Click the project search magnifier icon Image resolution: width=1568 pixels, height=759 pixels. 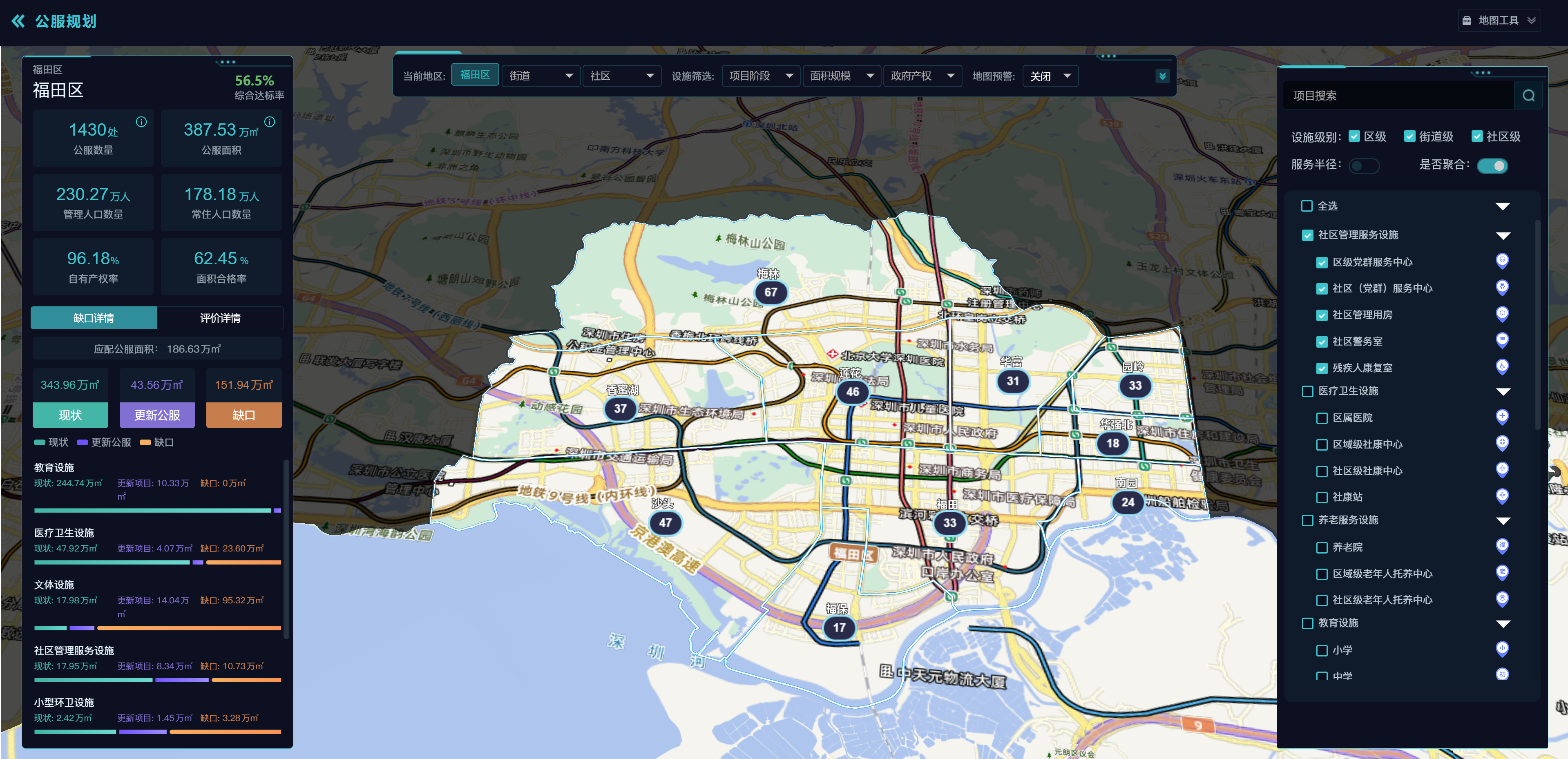1528,96
